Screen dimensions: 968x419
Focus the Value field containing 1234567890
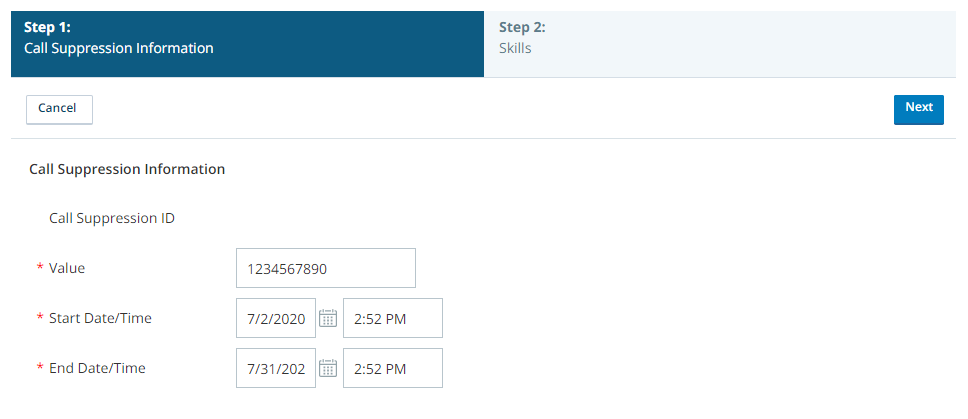point(326,268)
